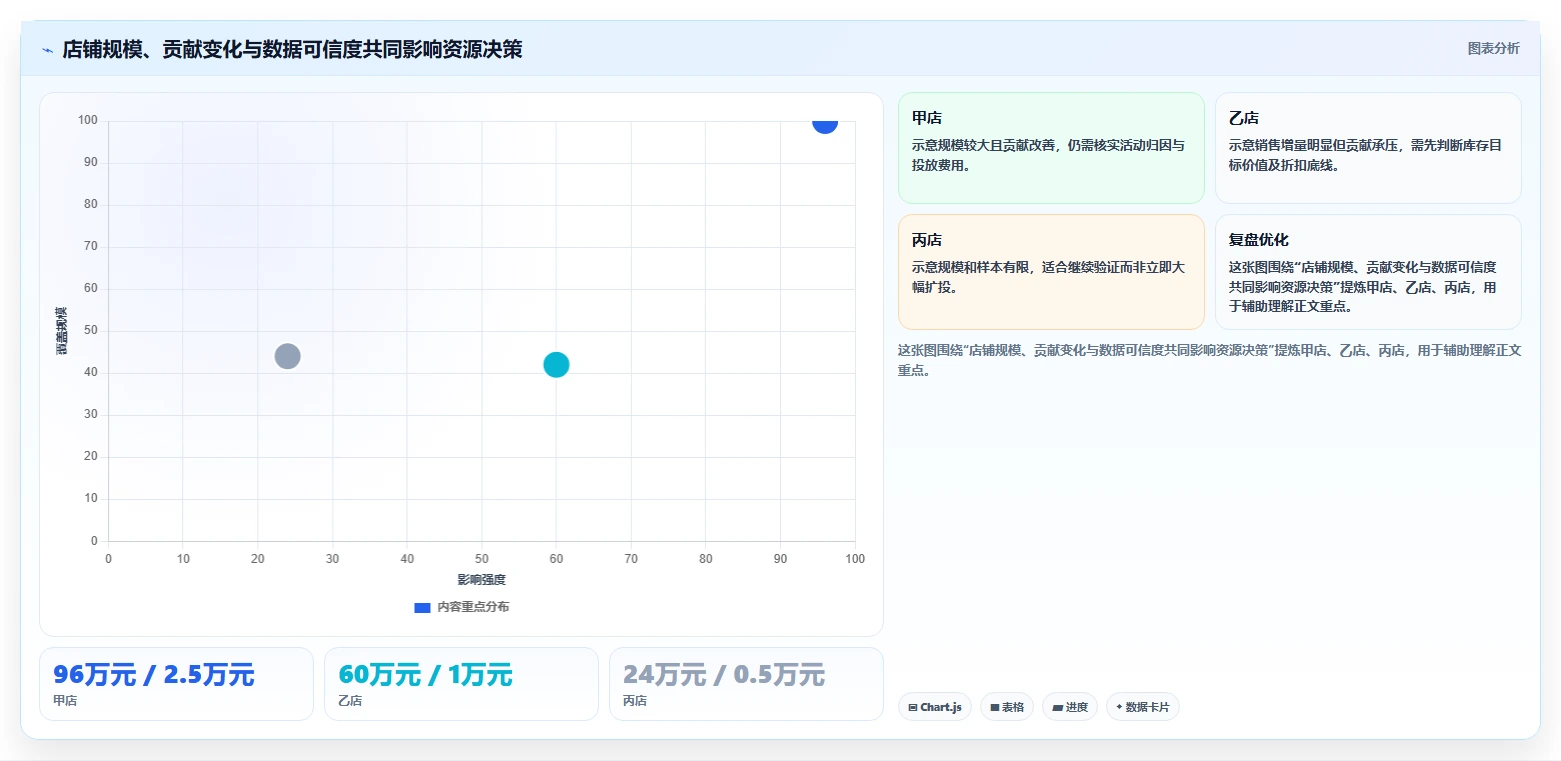Click the 进度 tag chip
Image resolution: width=1561 pixels, height=761 pixels.
click(1070, 707)
